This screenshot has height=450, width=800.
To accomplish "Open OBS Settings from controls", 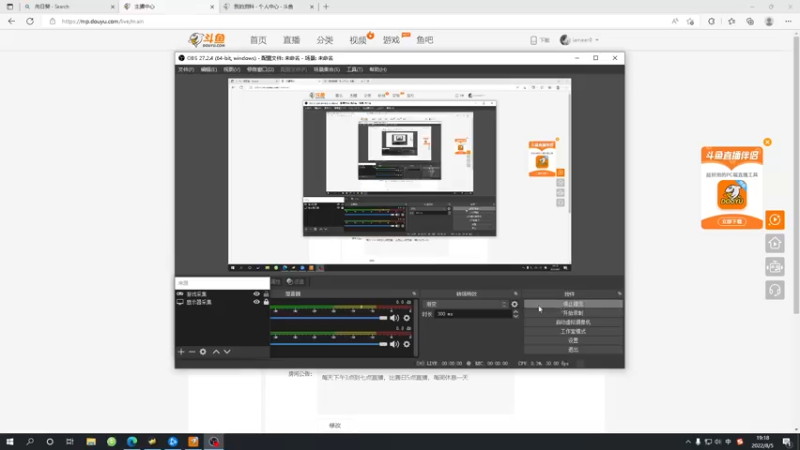I will coord(573,340).
